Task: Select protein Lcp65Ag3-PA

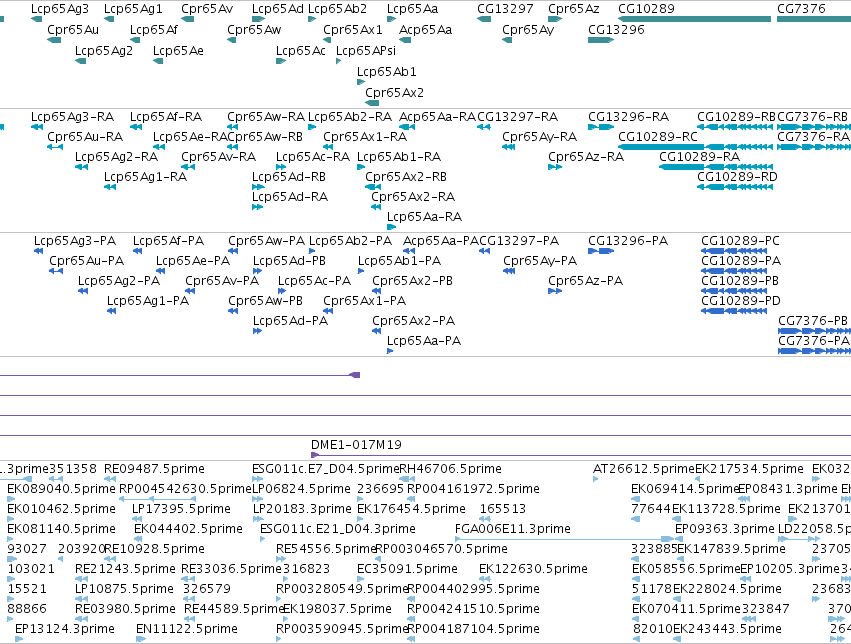Action: [75, 241]
